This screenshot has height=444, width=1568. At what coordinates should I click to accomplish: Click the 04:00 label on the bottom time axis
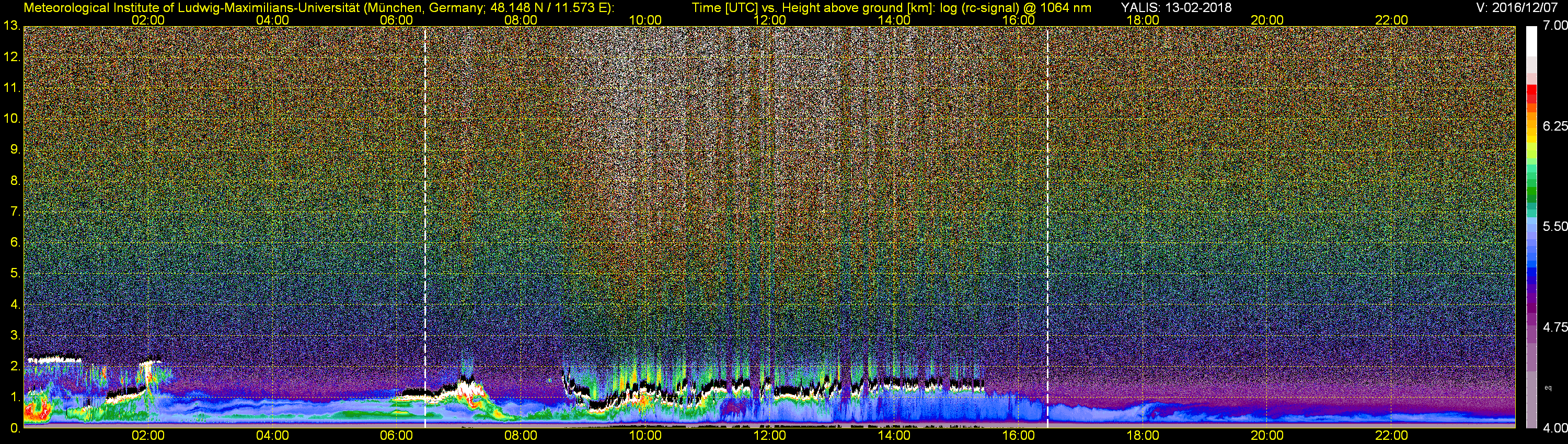[272, 436]
